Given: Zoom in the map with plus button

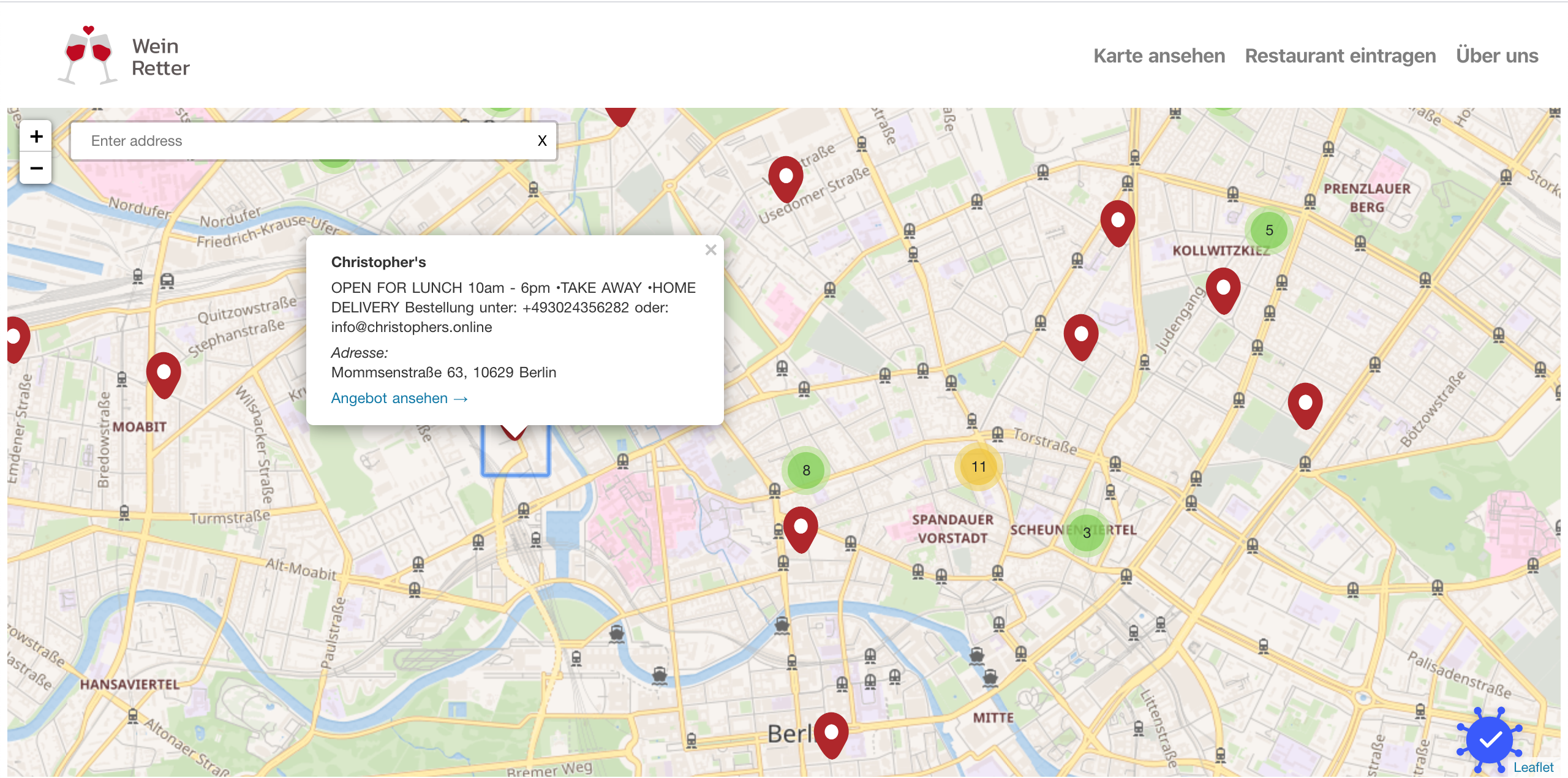Looking at the screenshot, I should (x=36, y=136).
